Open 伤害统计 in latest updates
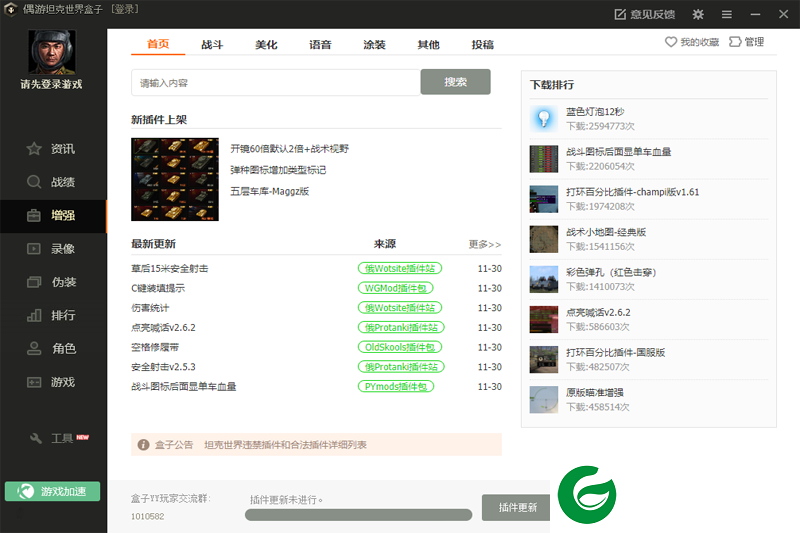The height and width of the screenshot is (533, 800). [150, 308]
